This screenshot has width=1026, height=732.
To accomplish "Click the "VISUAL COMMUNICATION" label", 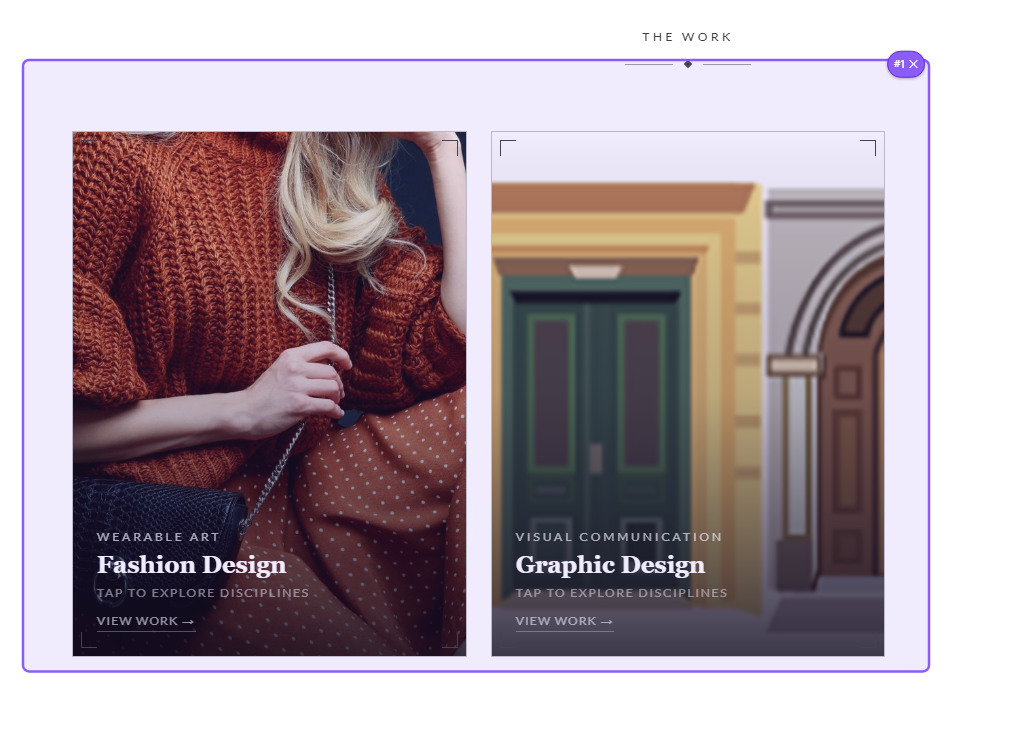I will [x=618, y=537].
